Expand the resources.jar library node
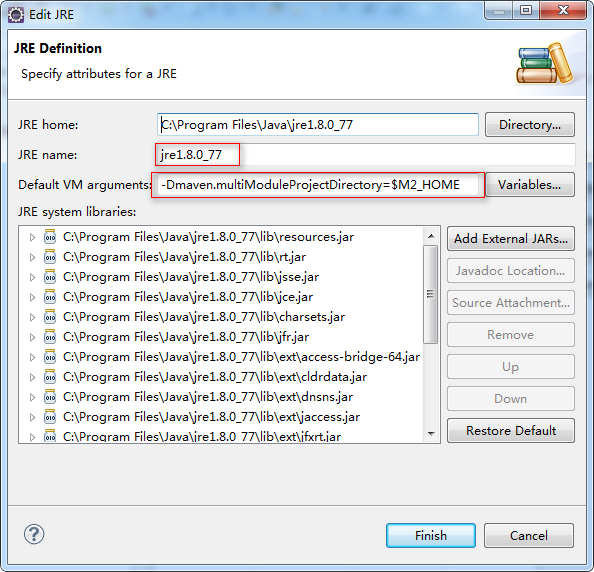The width and height of the screenshot is (594, 572). point(33,237)
